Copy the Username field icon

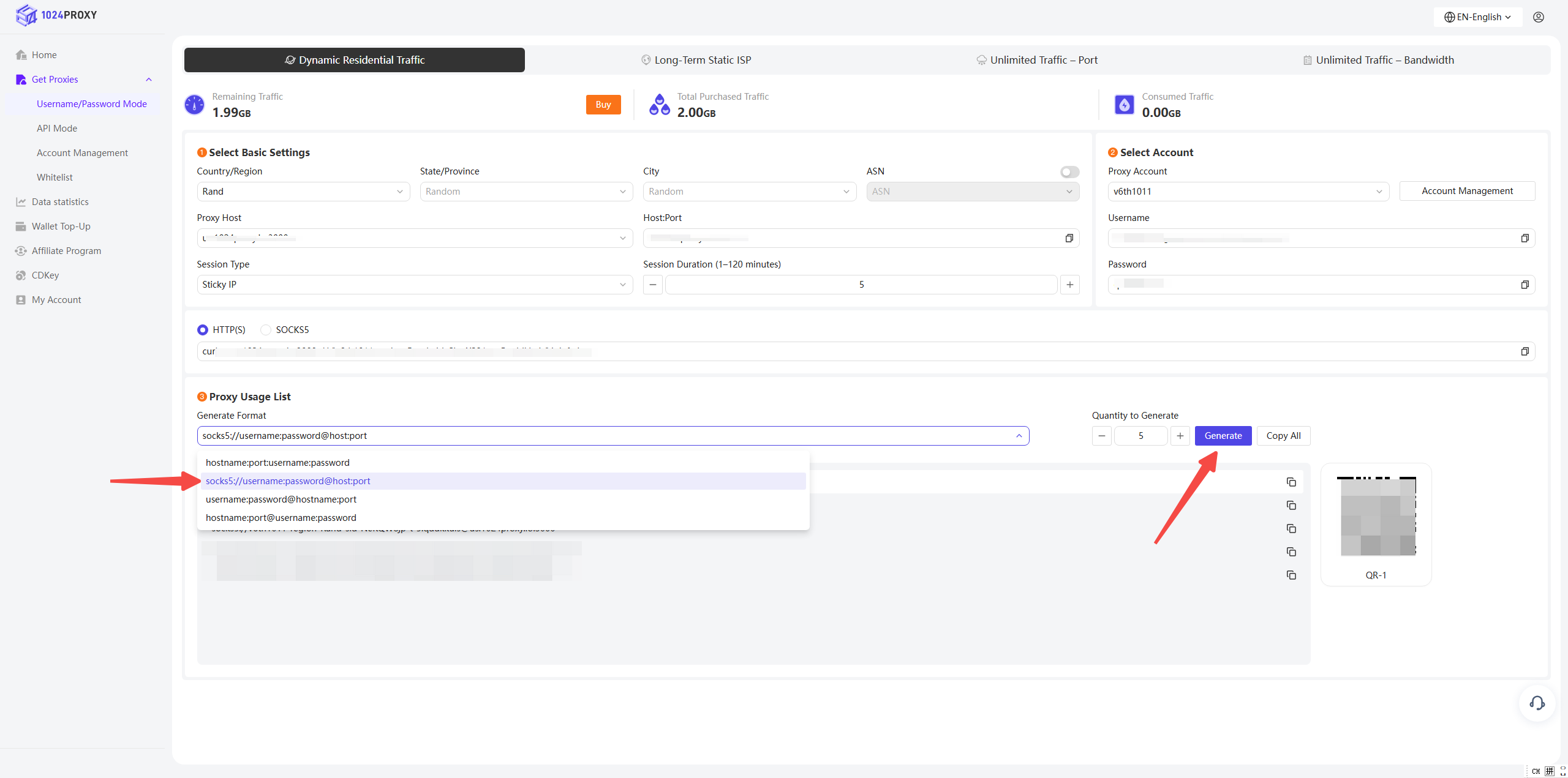(x=1525, y=238)
